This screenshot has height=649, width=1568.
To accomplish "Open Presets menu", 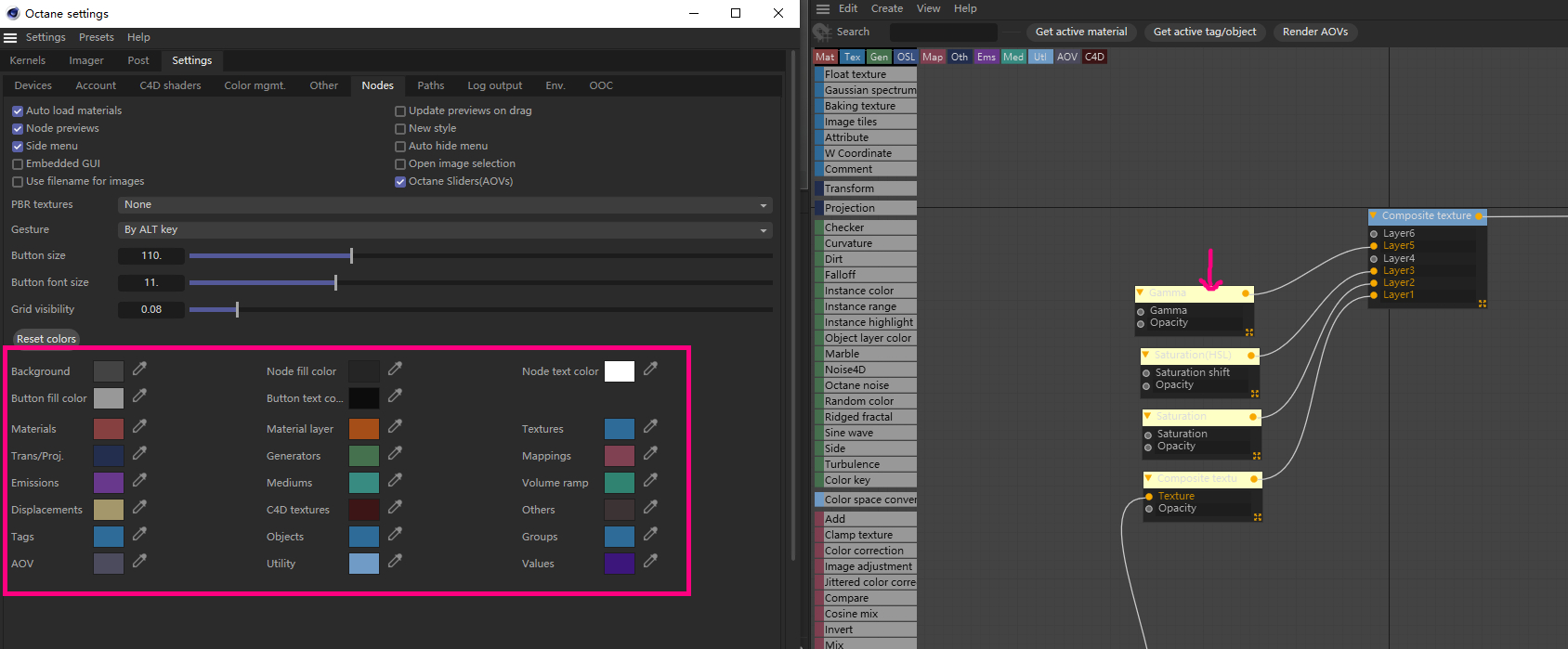I will click(97, 37).
